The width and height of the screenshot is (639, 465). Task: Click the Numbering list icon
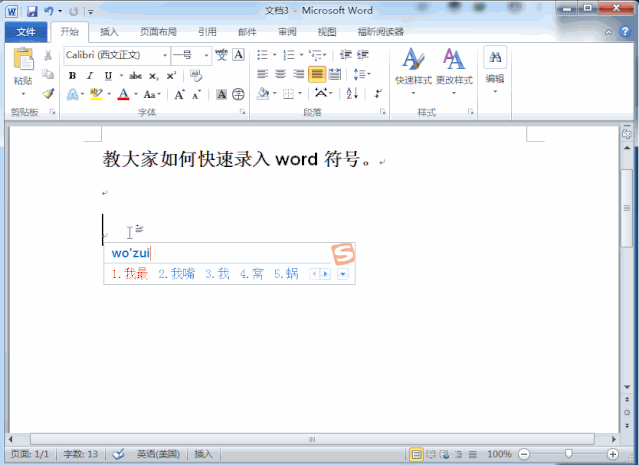pos(289,55)
